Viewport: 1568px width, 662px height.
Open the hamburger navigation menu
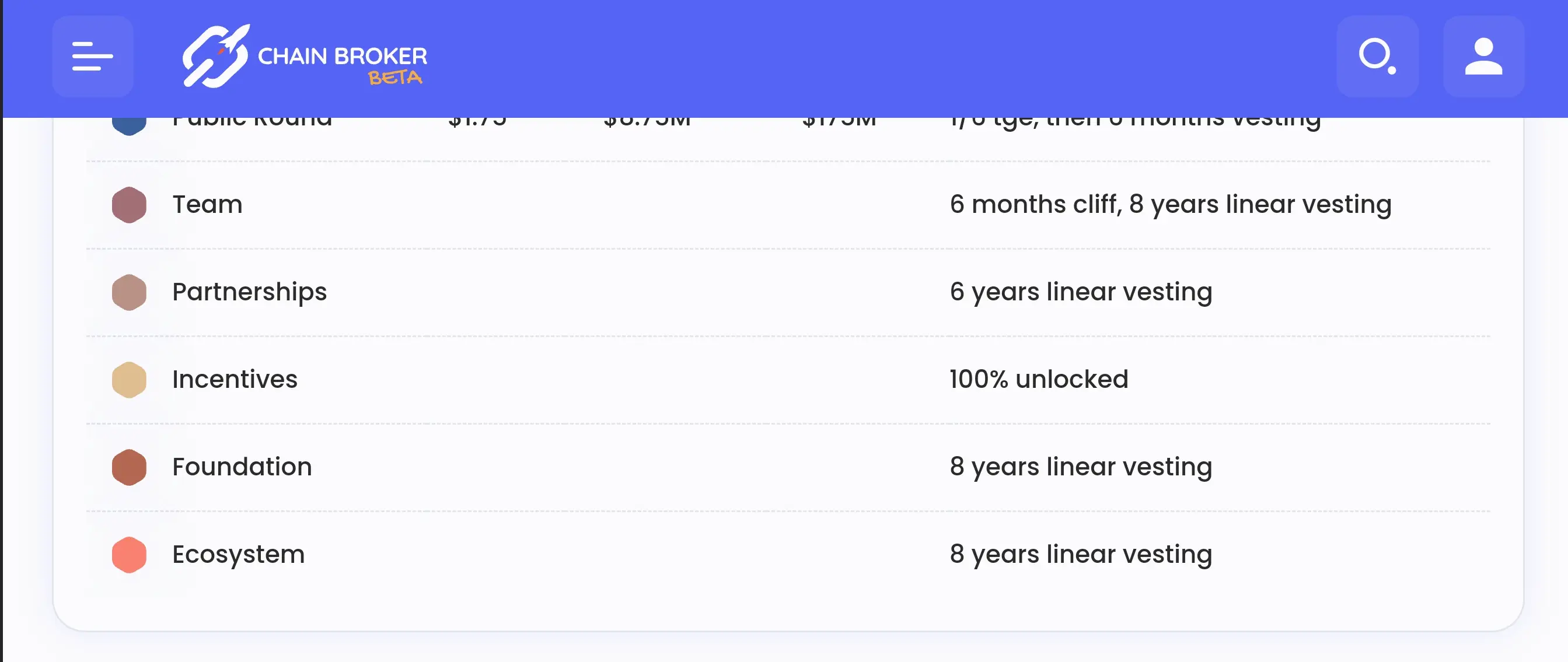coord(93,57)
